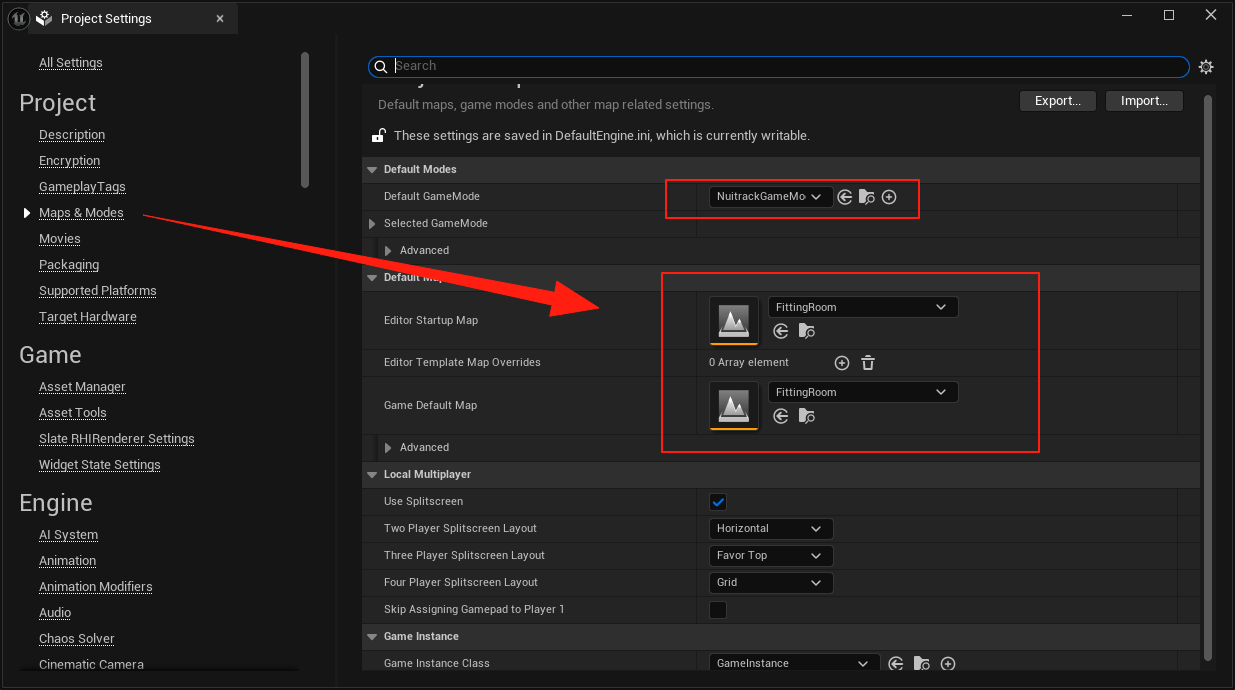This screenshot has height=690, width=1235.
Task: Open the Game Instance Class dropdown
Action: pos(795,663)
